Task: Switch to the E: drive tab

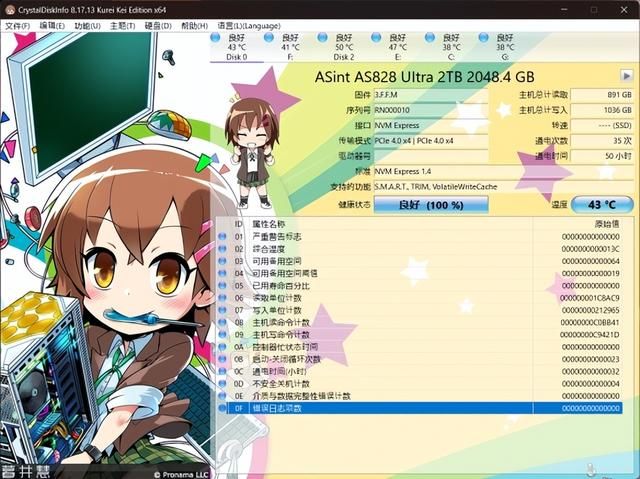Action: click(x=398, y=47)
